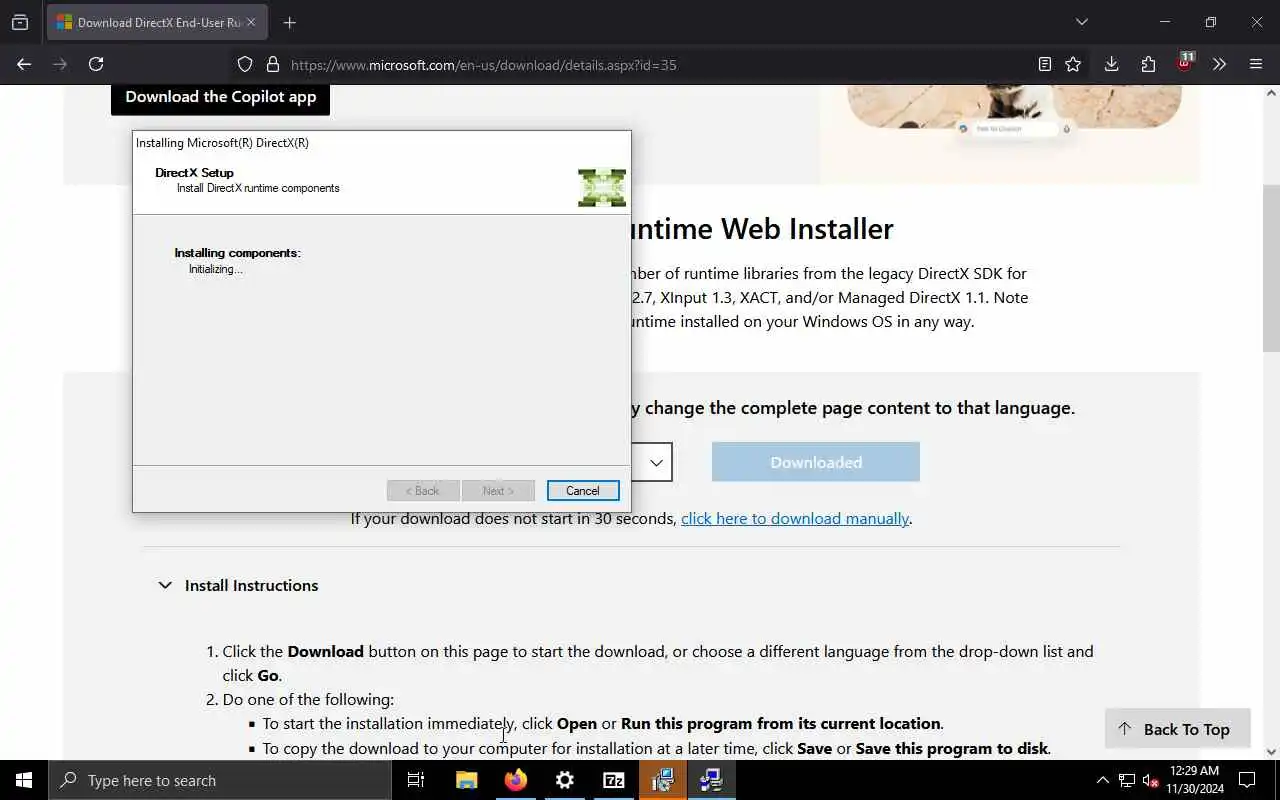
Task: Open Task View on taskbar
Action: point(416,780)
